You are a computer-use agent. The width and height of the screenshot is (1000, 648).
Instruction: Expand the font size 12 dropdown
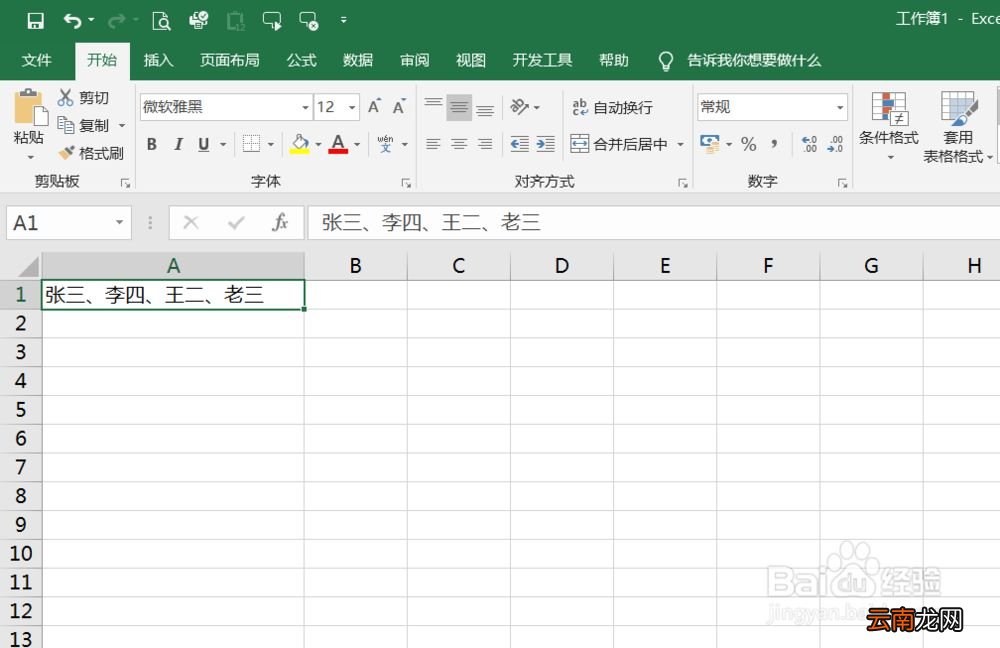(352, 107)
